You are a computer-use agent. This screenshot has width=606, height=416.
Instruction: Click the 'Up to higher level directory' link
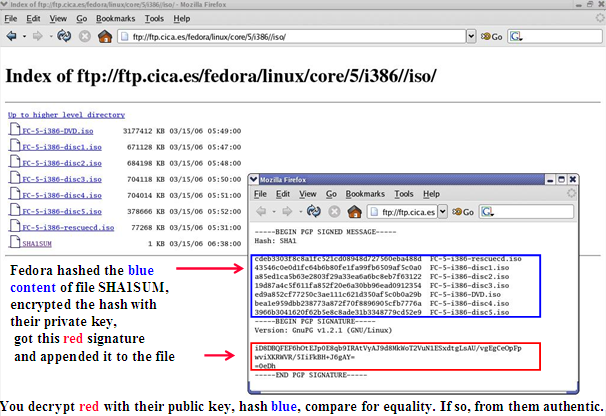[66, 116]
